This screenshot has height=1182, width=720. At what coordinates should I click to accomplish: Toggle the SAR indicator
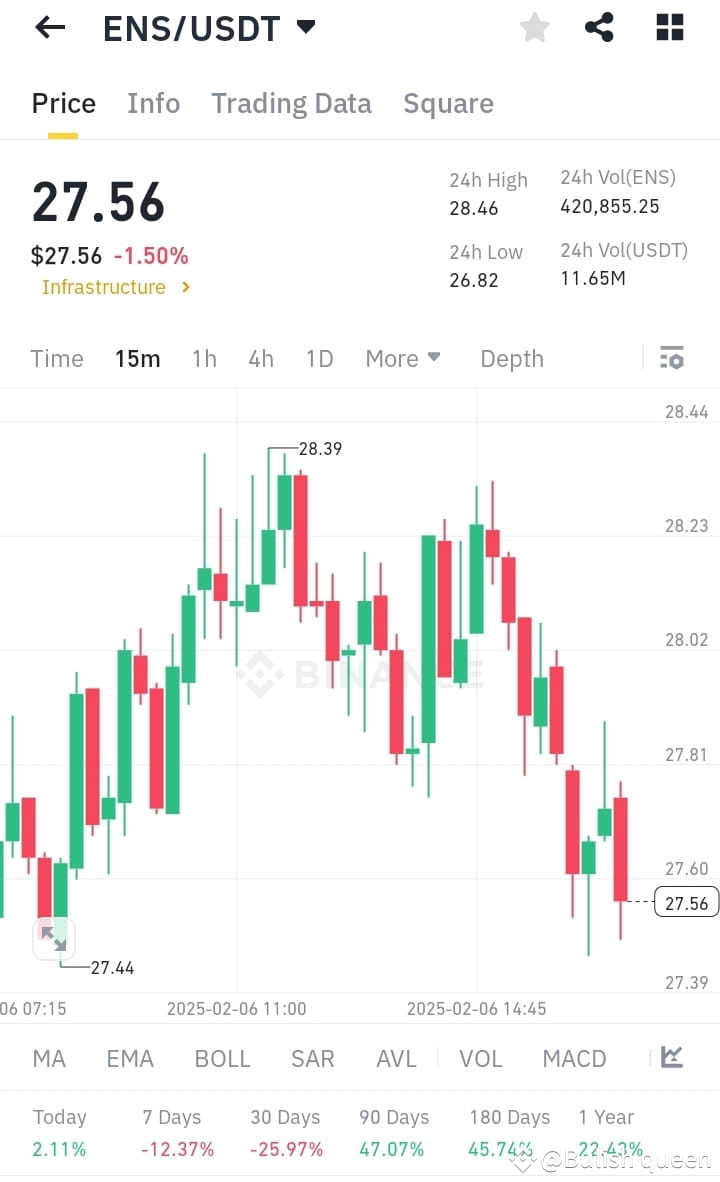312,1058
